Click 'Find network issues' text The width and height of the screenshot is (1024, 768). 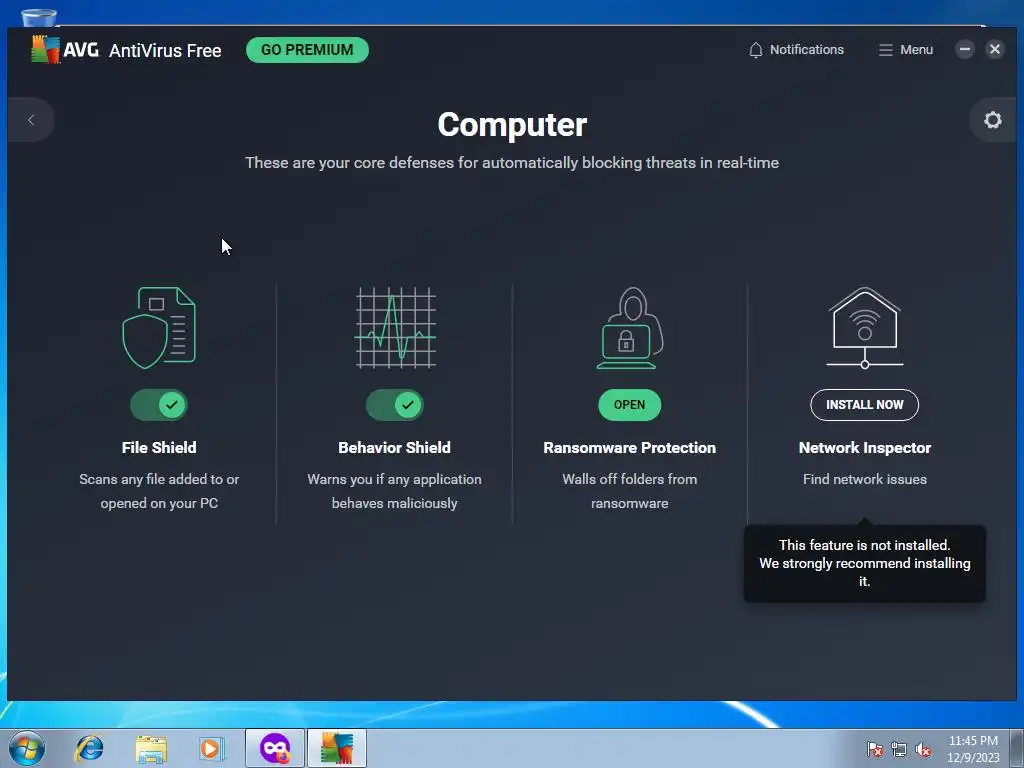pyautogui.click(x=865, y=479)
